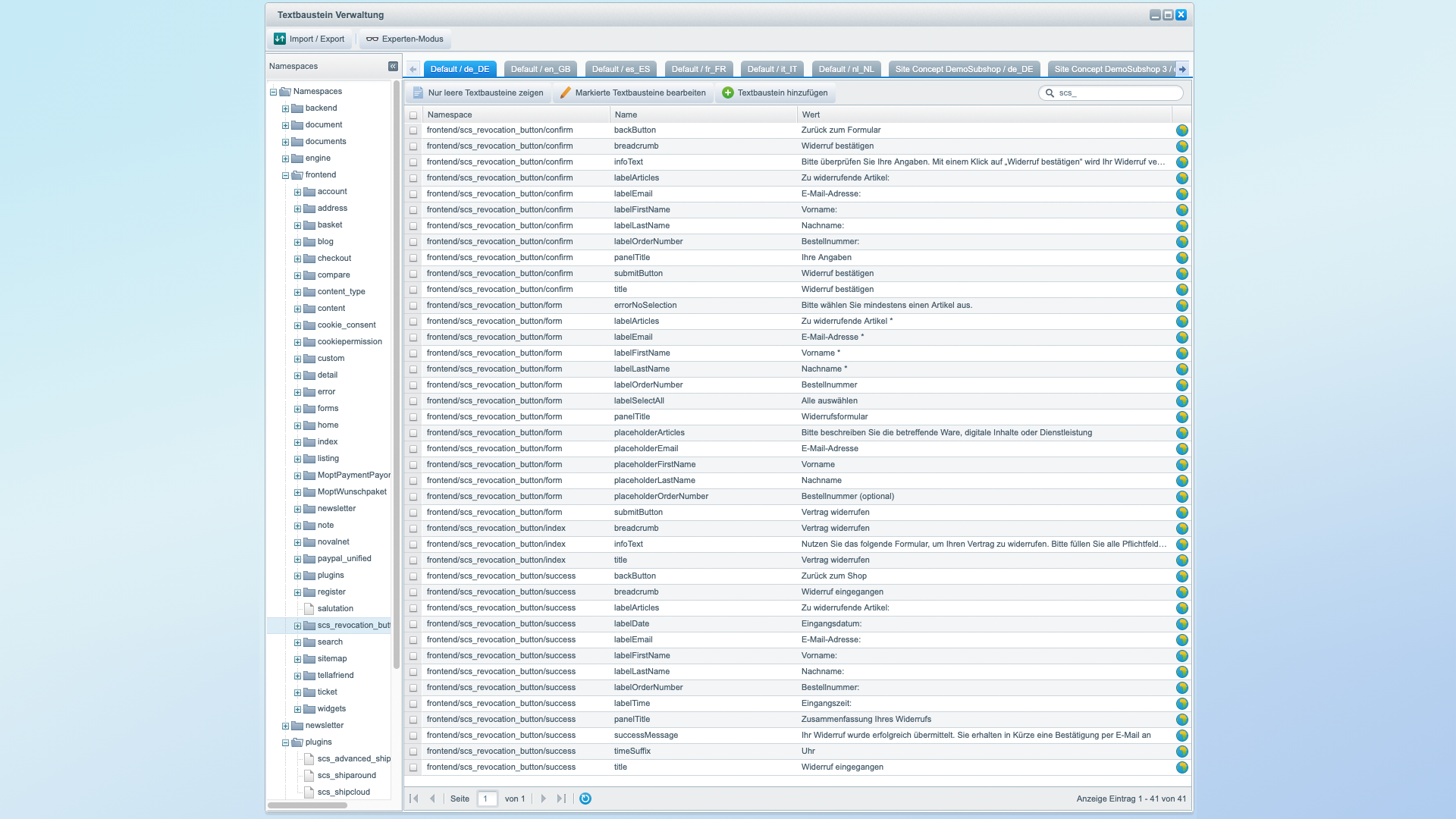
Task: Click the refresh icon in the paging bar
Action: [585, 799]
